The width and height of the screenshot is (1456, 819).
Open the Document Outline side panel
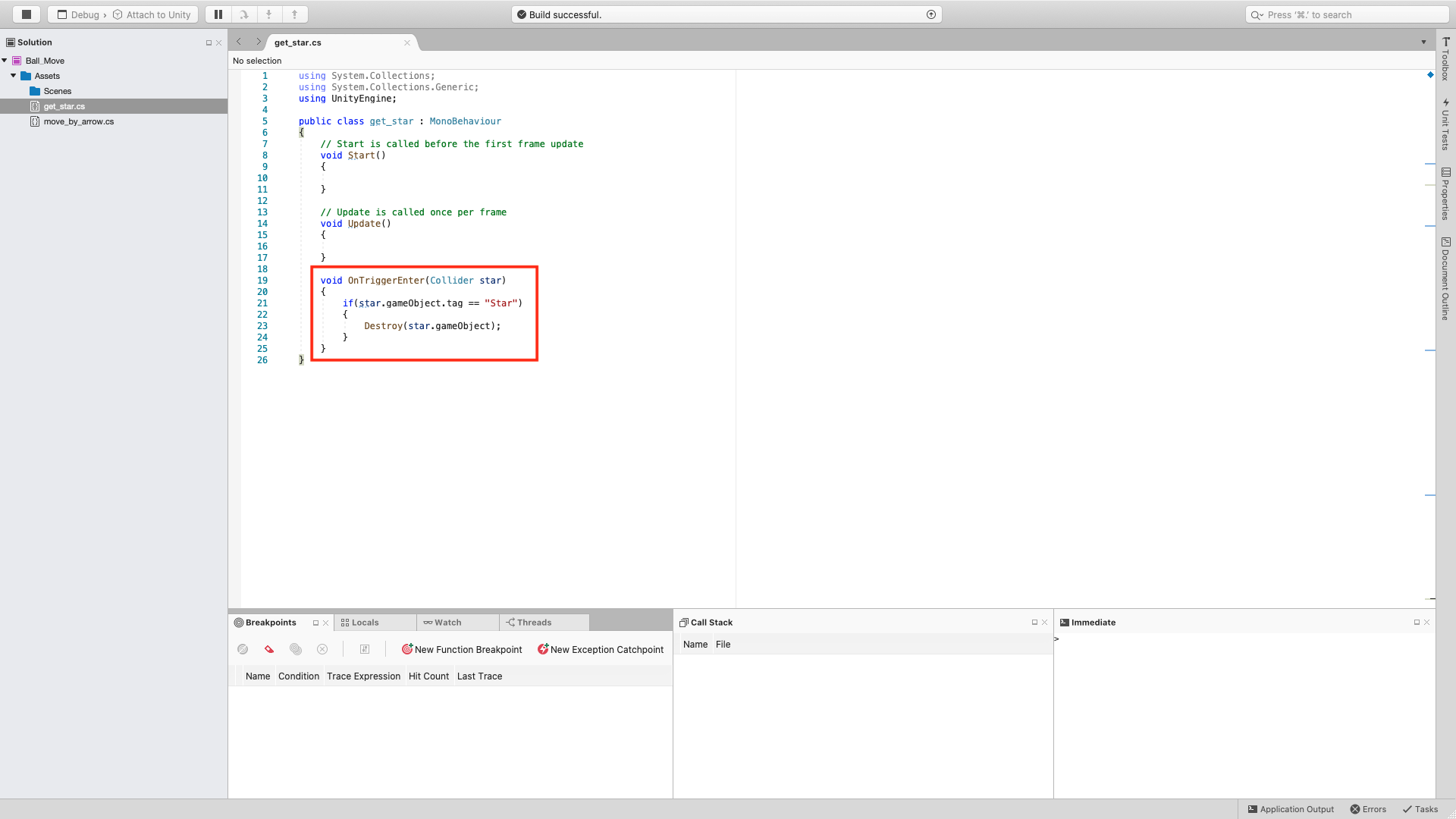1445,279
